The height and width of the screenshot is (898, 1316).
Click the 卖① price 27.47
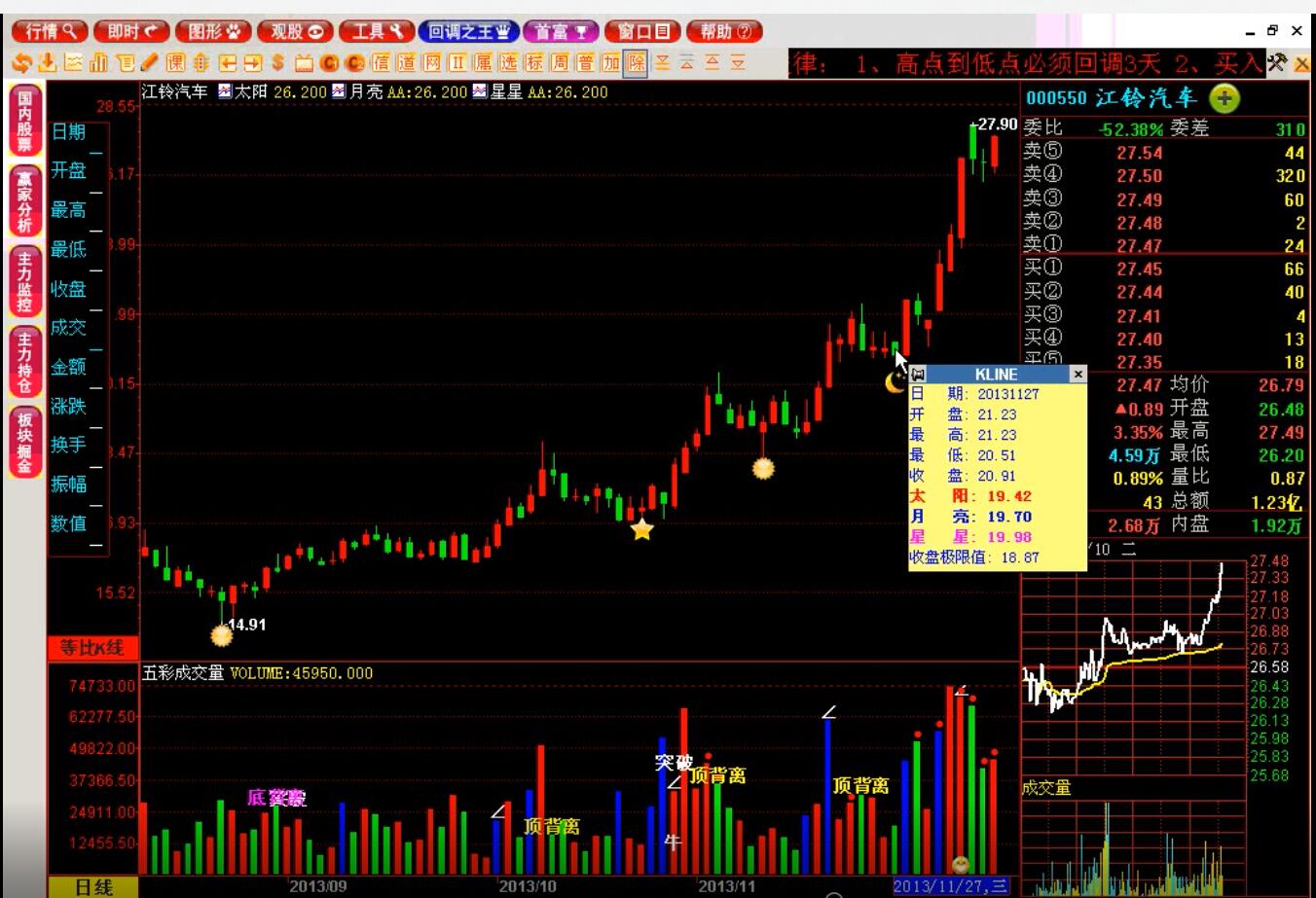pos(1139,246)
